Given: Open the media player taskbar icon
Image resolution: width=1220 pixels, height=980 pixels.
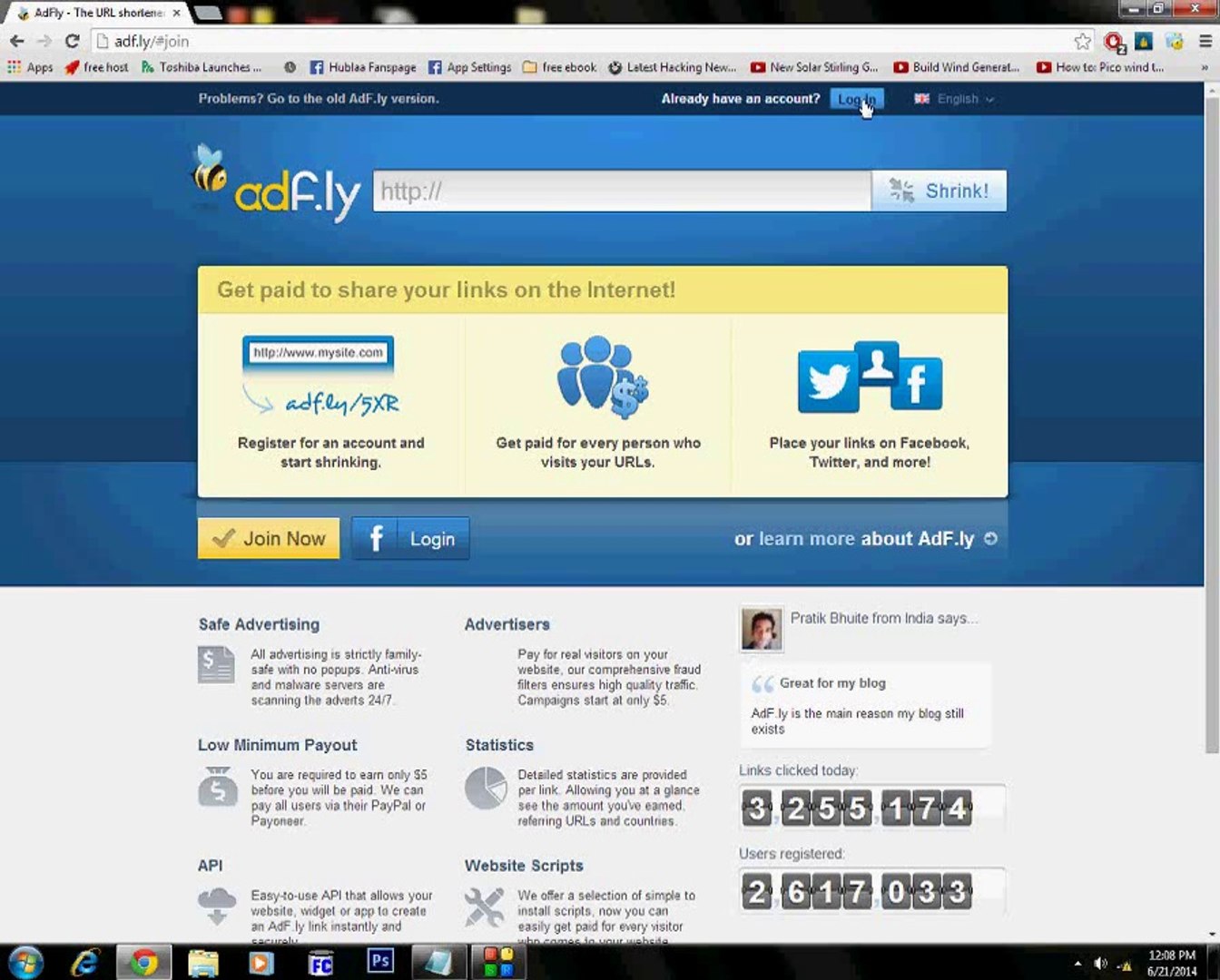Looking at the screenshot, I should [x=261, y=962].
